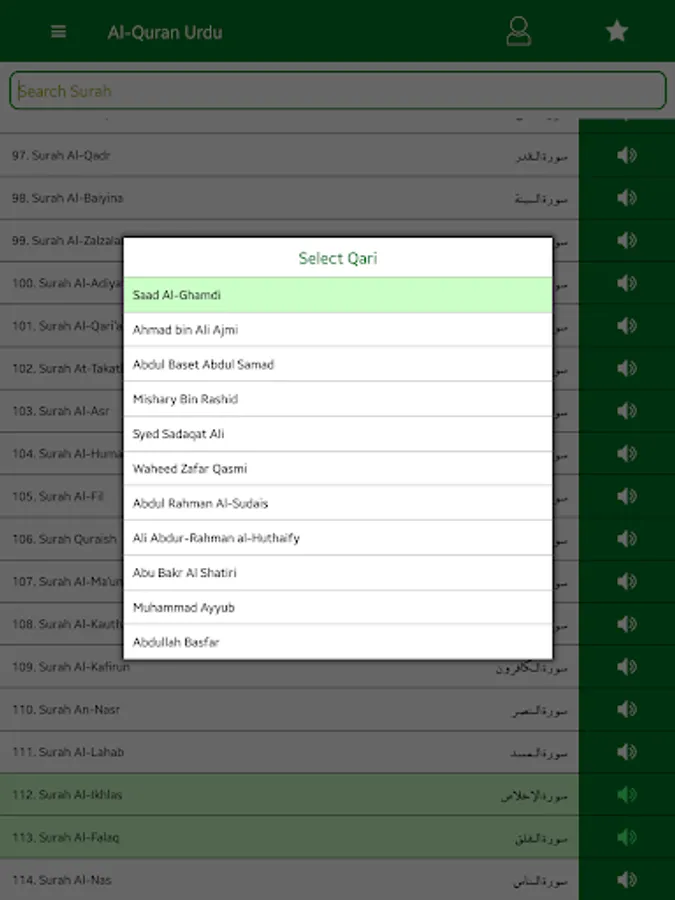Choose Ahmad bin Ali Ajmi reciter

pos(338,329)
